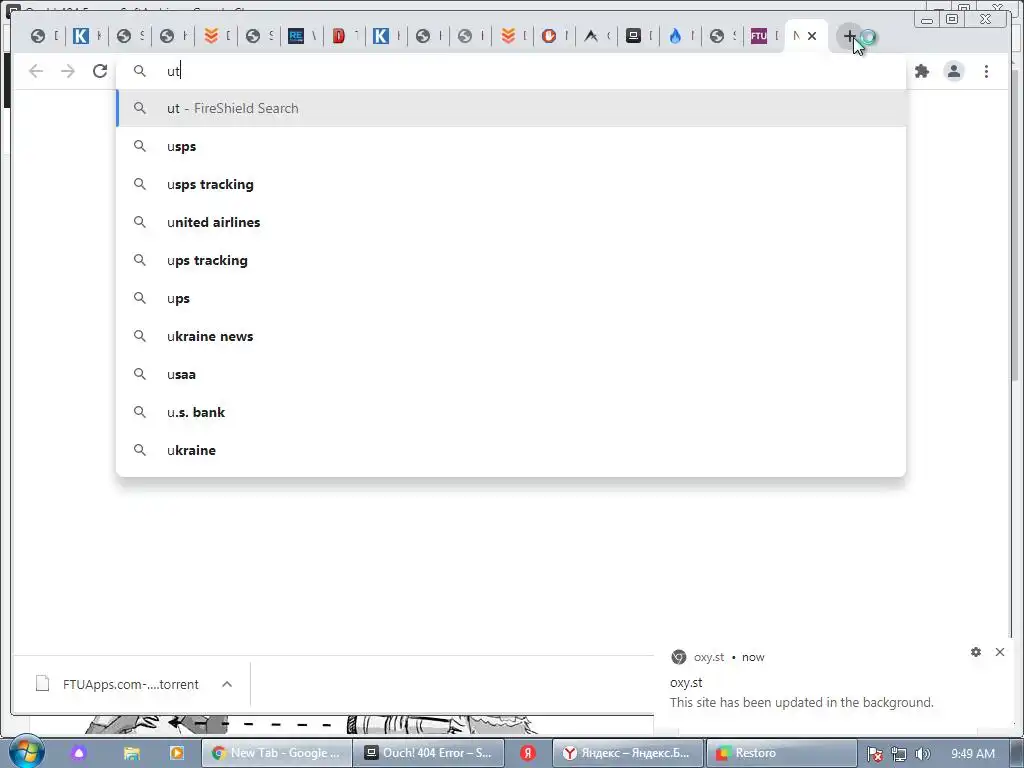Go forward with the right arrow button
Screen dimensions: 1024x768
point(68,71)
